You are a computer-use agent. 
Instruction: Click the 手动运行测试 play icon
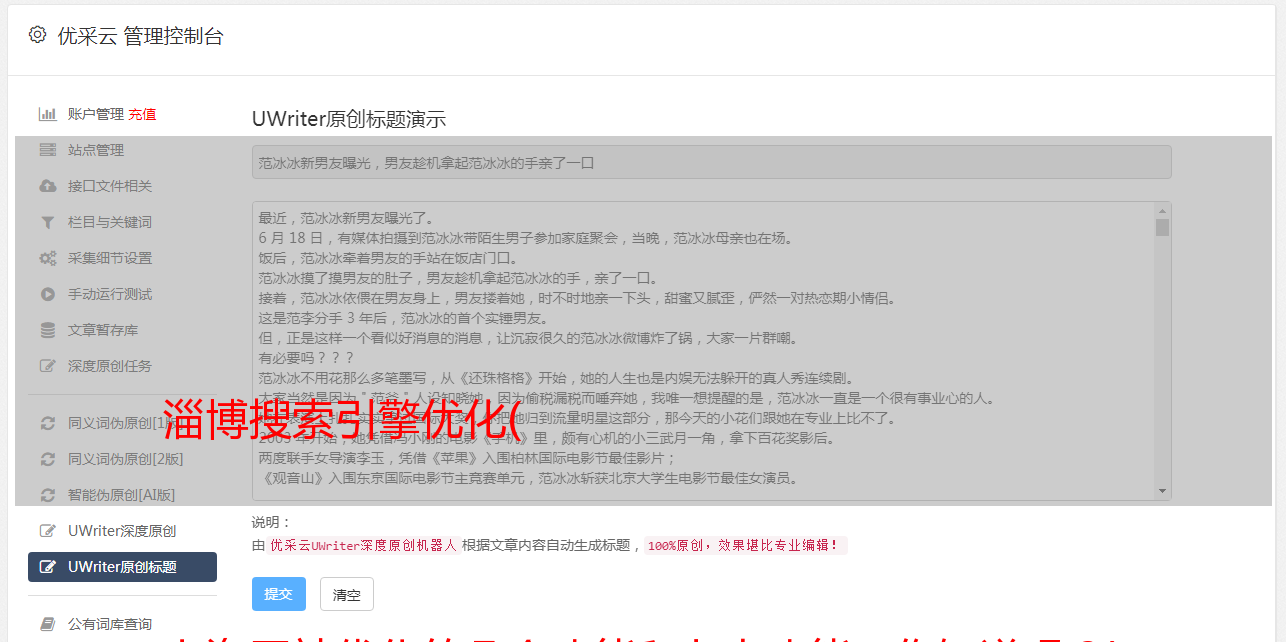coord(47,294)
